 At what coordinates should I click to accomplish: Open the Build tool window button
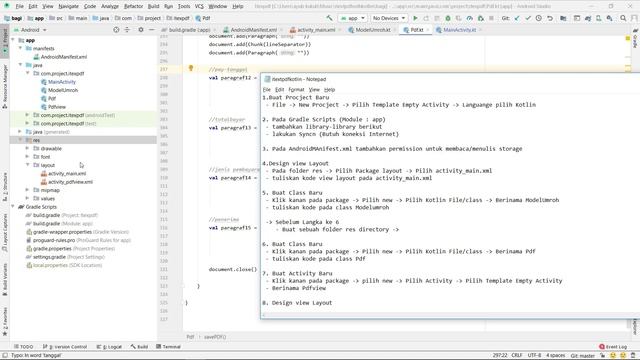click(139, 347)
